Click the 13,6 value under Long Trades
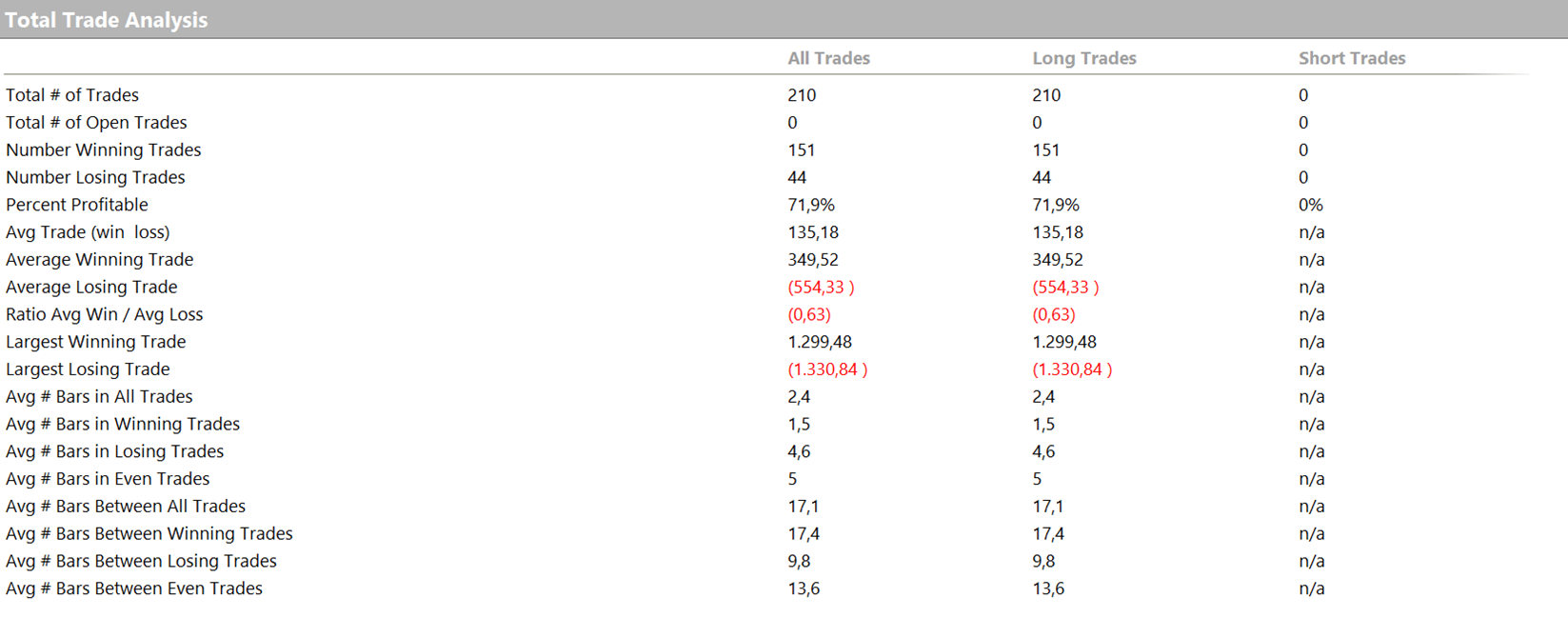 coord(1047,588)
